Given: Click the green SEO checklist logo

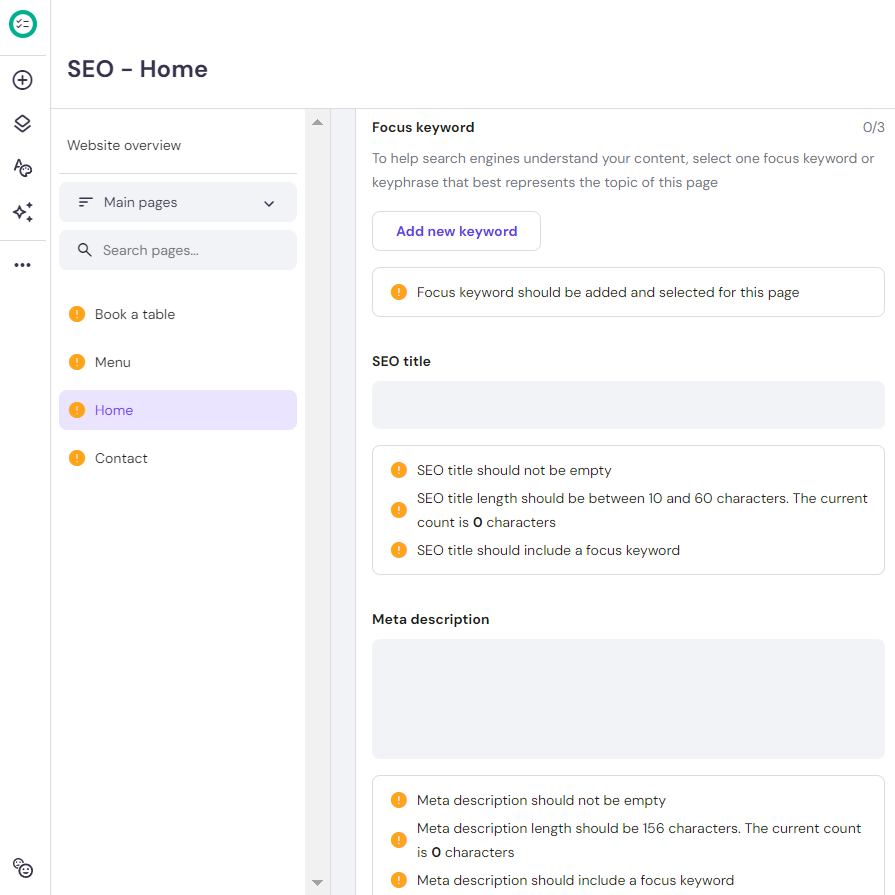Looking at the screenshot, I should (x=22, y=23).
